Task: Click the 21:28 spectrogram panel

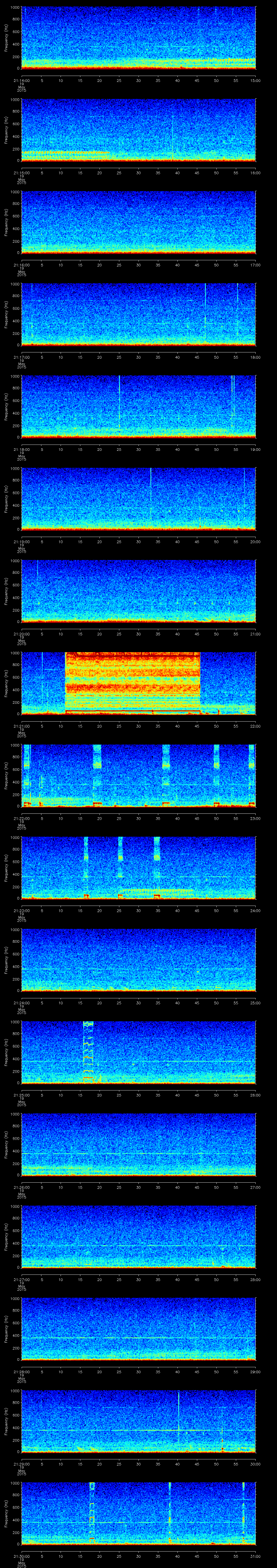Action: pos(138,1328)
